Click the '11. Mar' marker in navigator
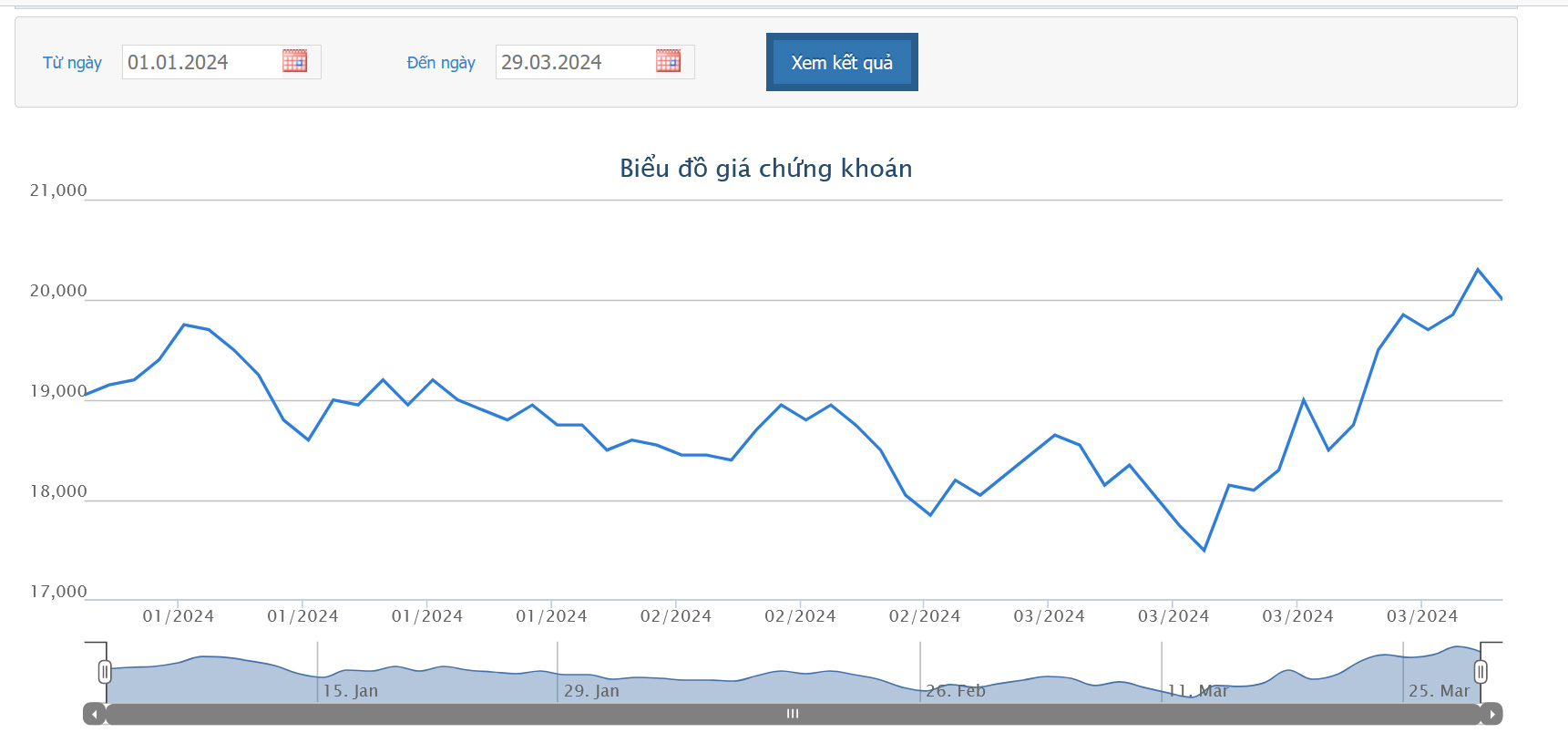 point(1197,691)
